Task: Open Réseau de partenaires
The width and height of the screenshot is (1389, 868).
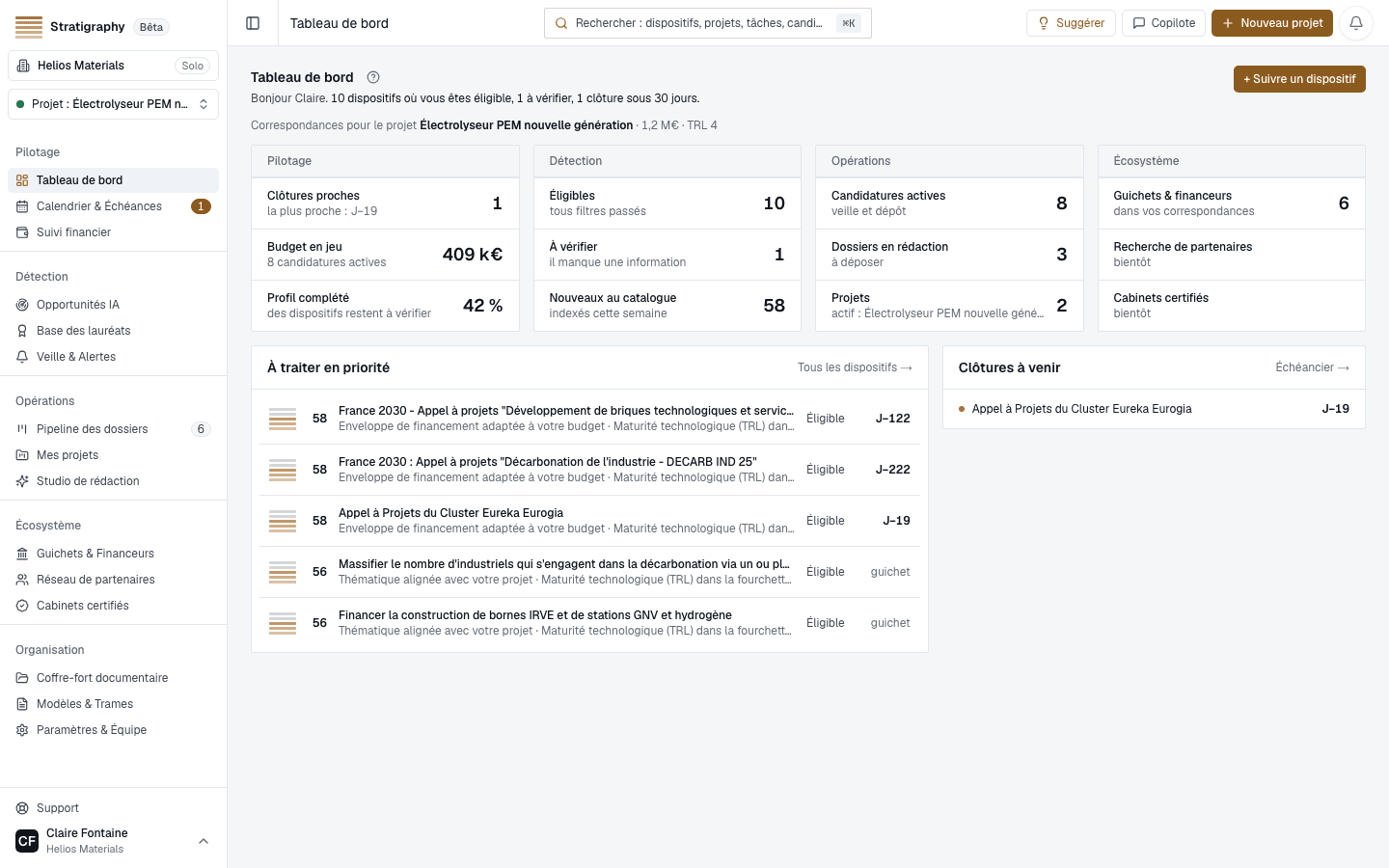Action: pyautogui.click(x=113, y=580)
